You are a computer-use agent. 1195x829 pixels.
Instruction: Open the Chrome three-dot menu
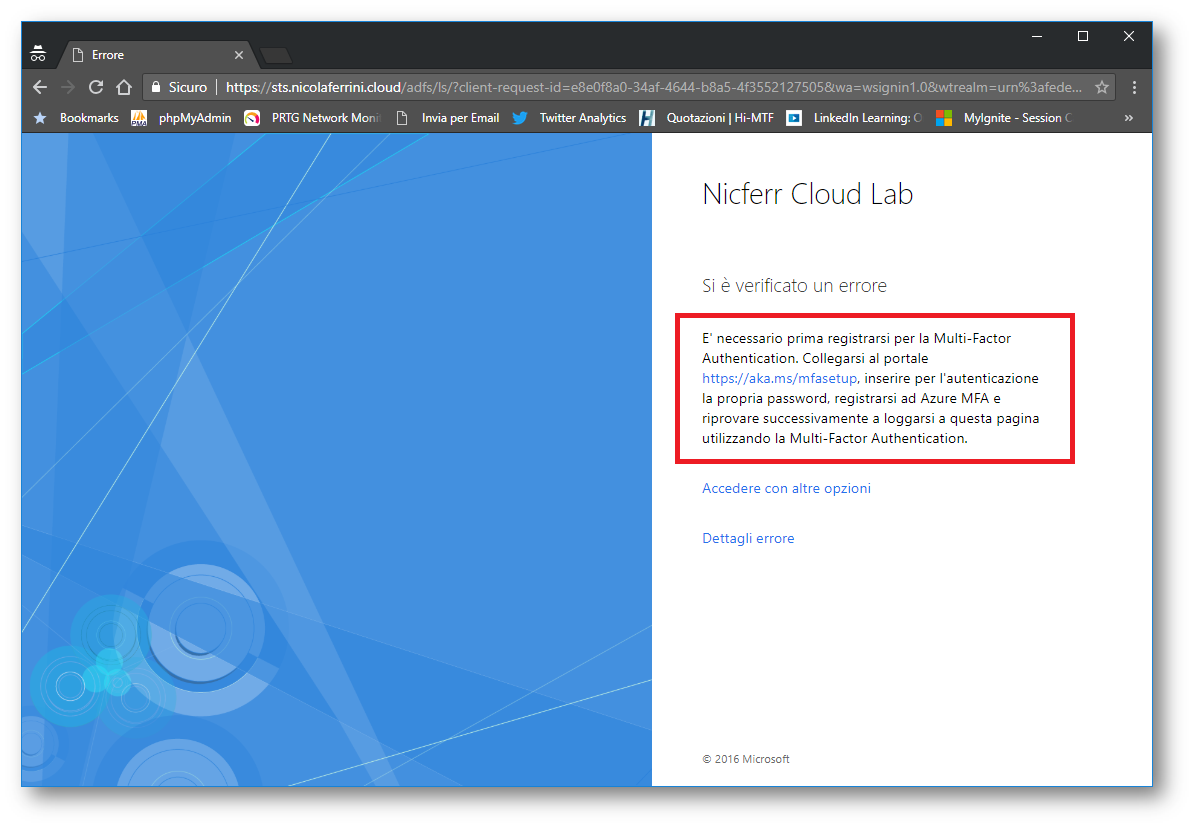pos(1134,87)
